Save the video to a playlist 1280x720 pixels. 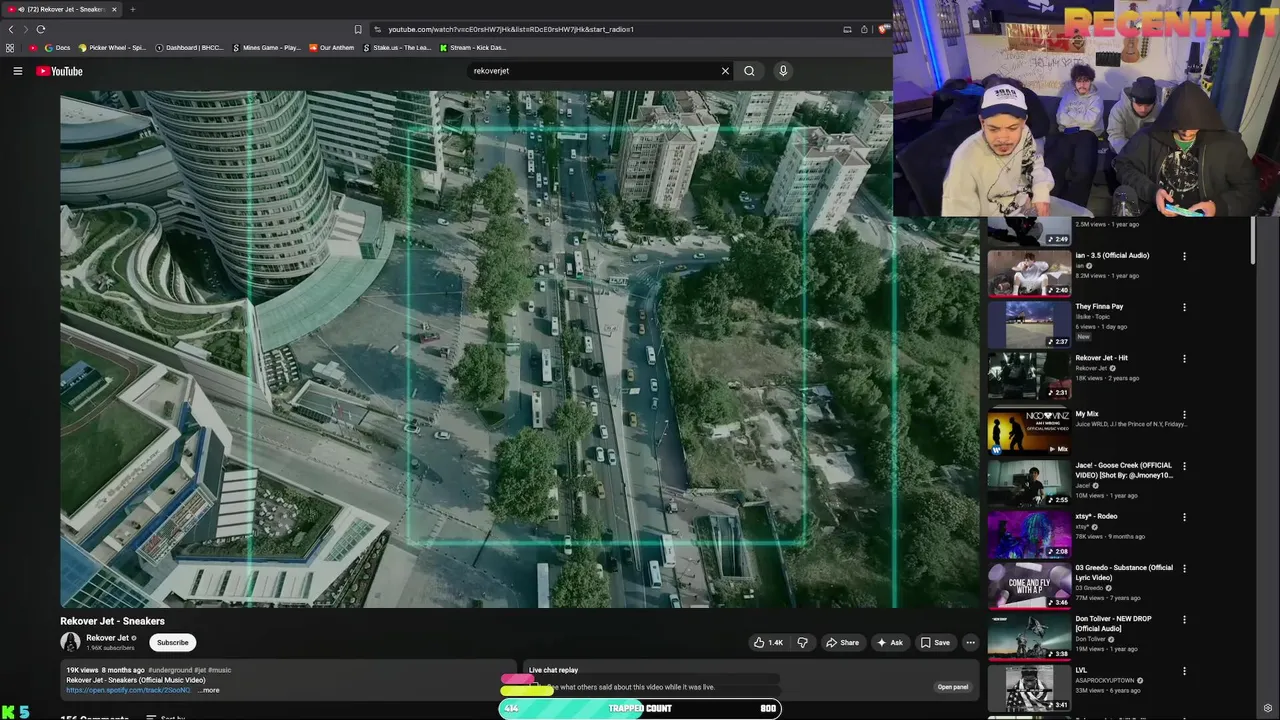click(935, 643)
